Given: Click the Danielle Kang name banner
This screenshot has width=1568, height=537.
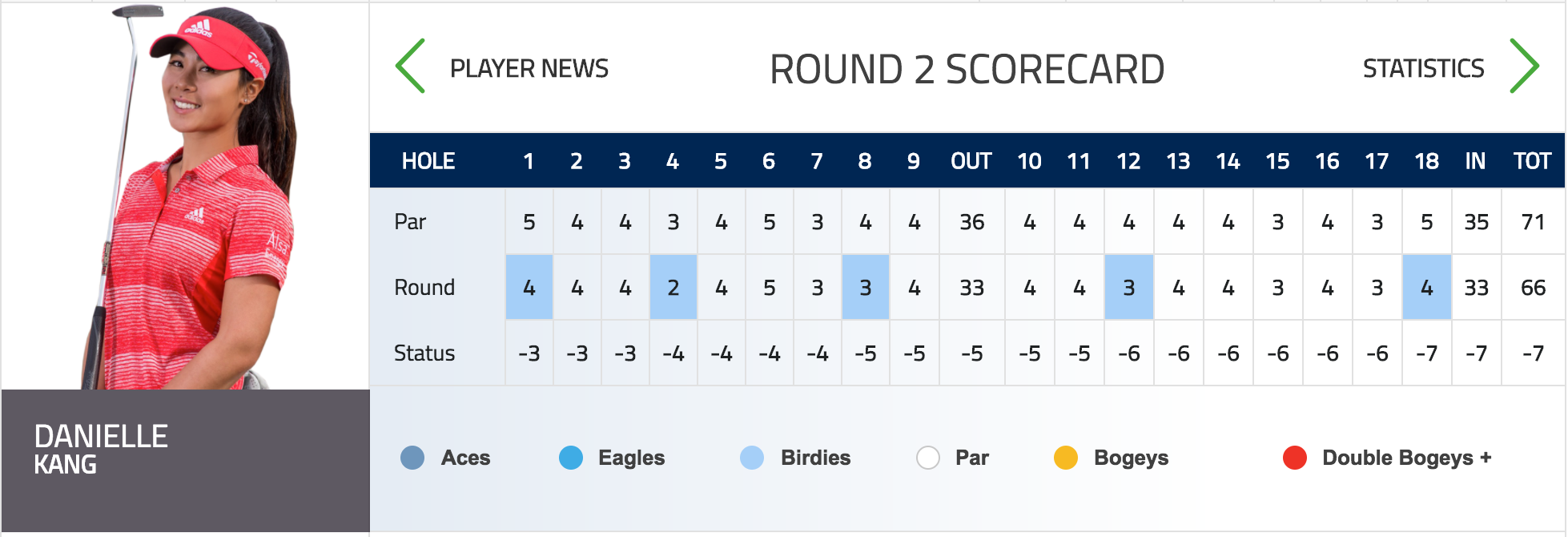Looking at the screenshot, I should coord(186,461).
